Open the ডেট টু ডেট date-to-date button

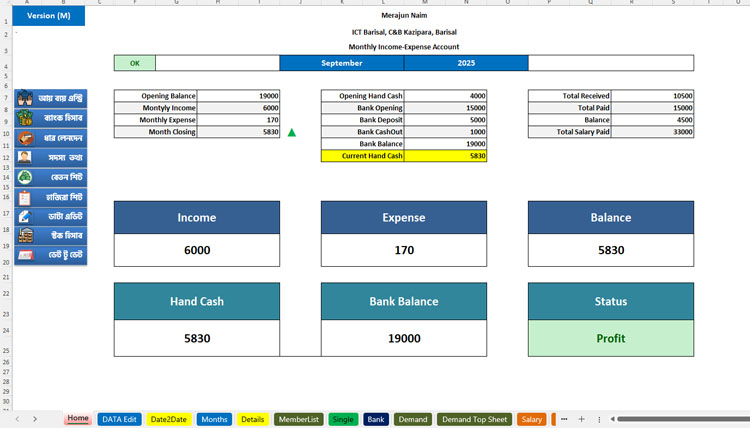click(50, 255)
